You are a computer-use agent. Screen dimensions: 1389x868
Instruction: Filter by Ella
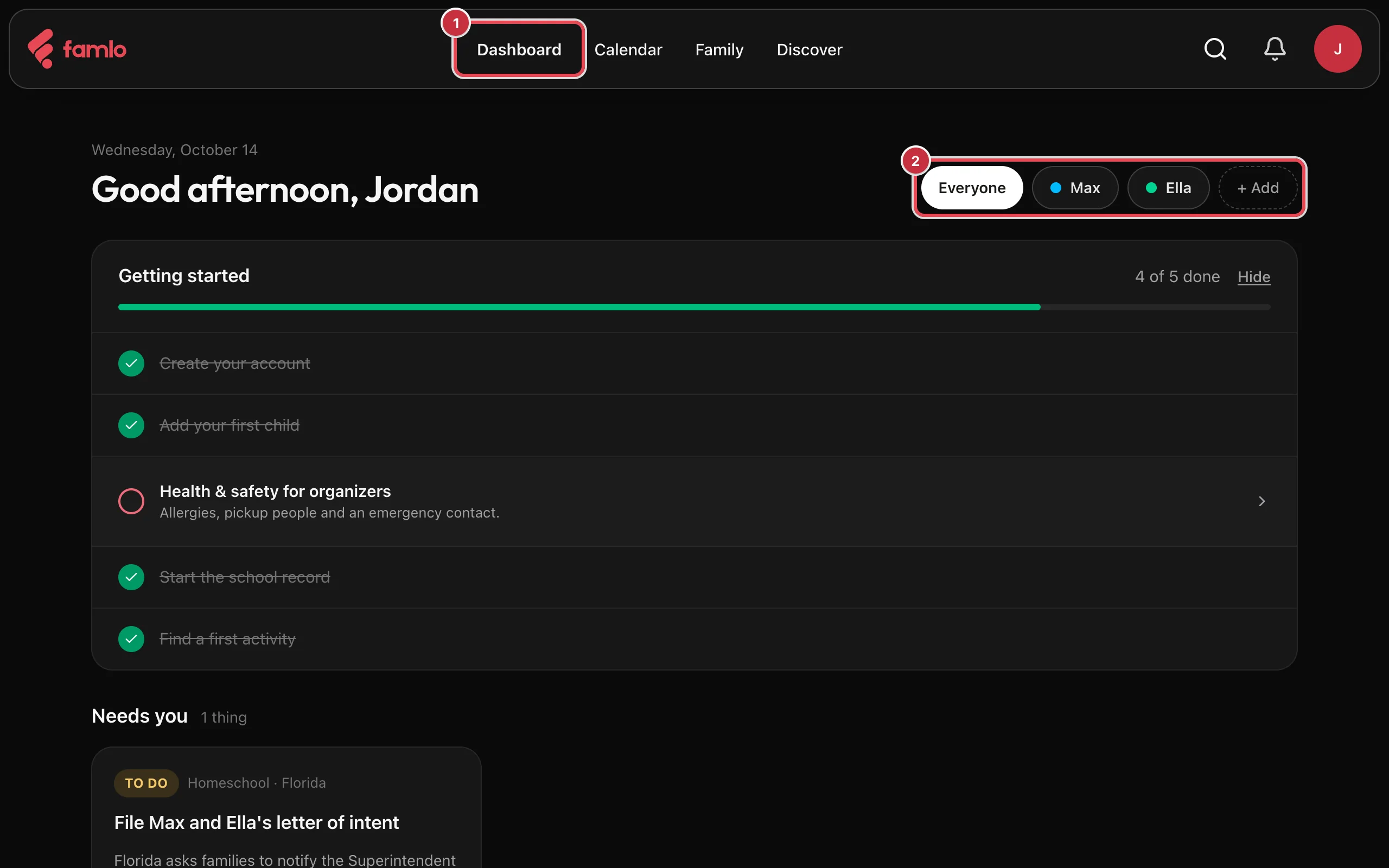[1168, 188]
